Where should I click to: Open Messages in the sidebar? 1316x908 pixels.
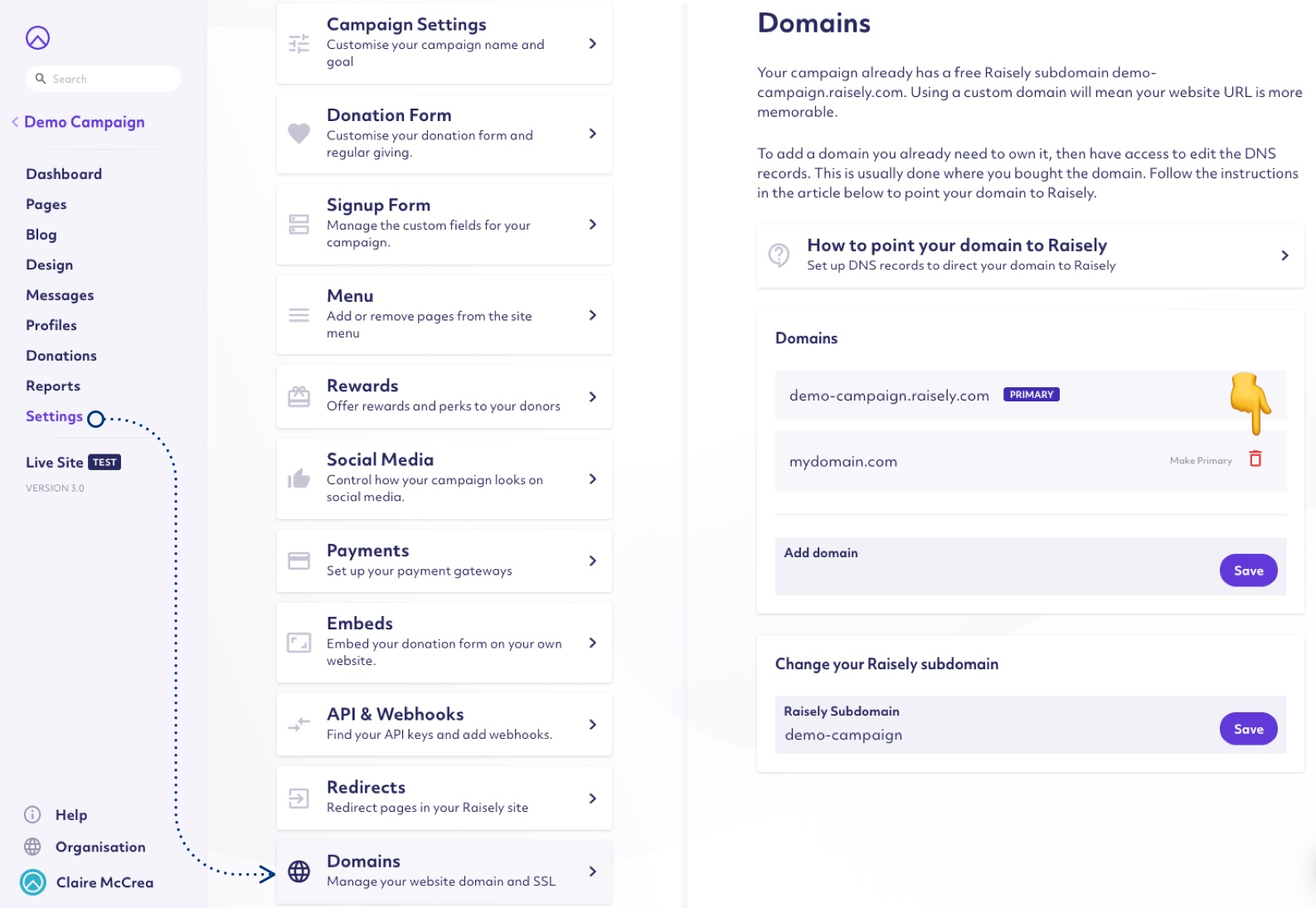coord(60,295)
